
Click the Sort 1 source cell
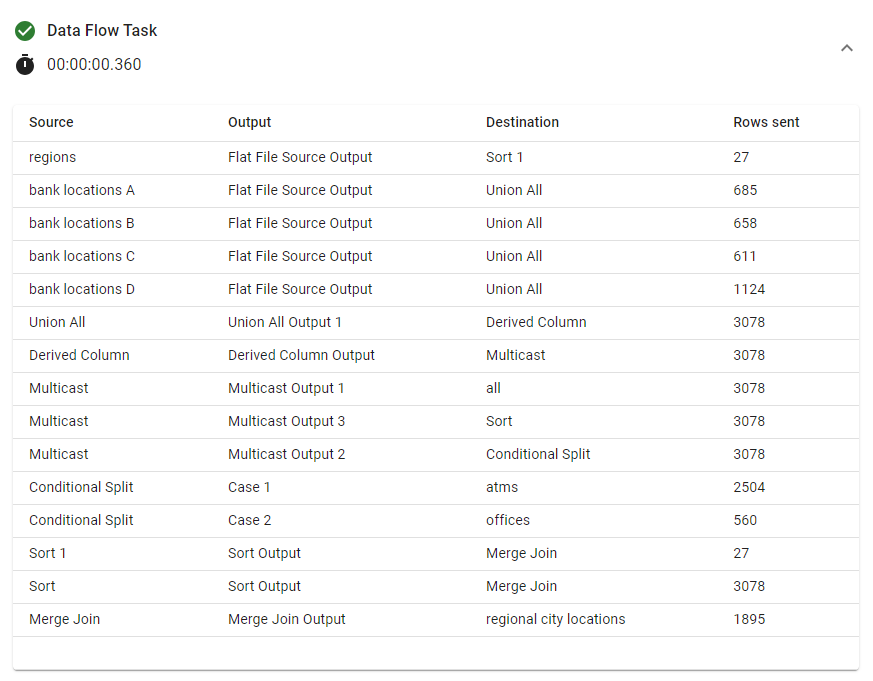point(48,553)
